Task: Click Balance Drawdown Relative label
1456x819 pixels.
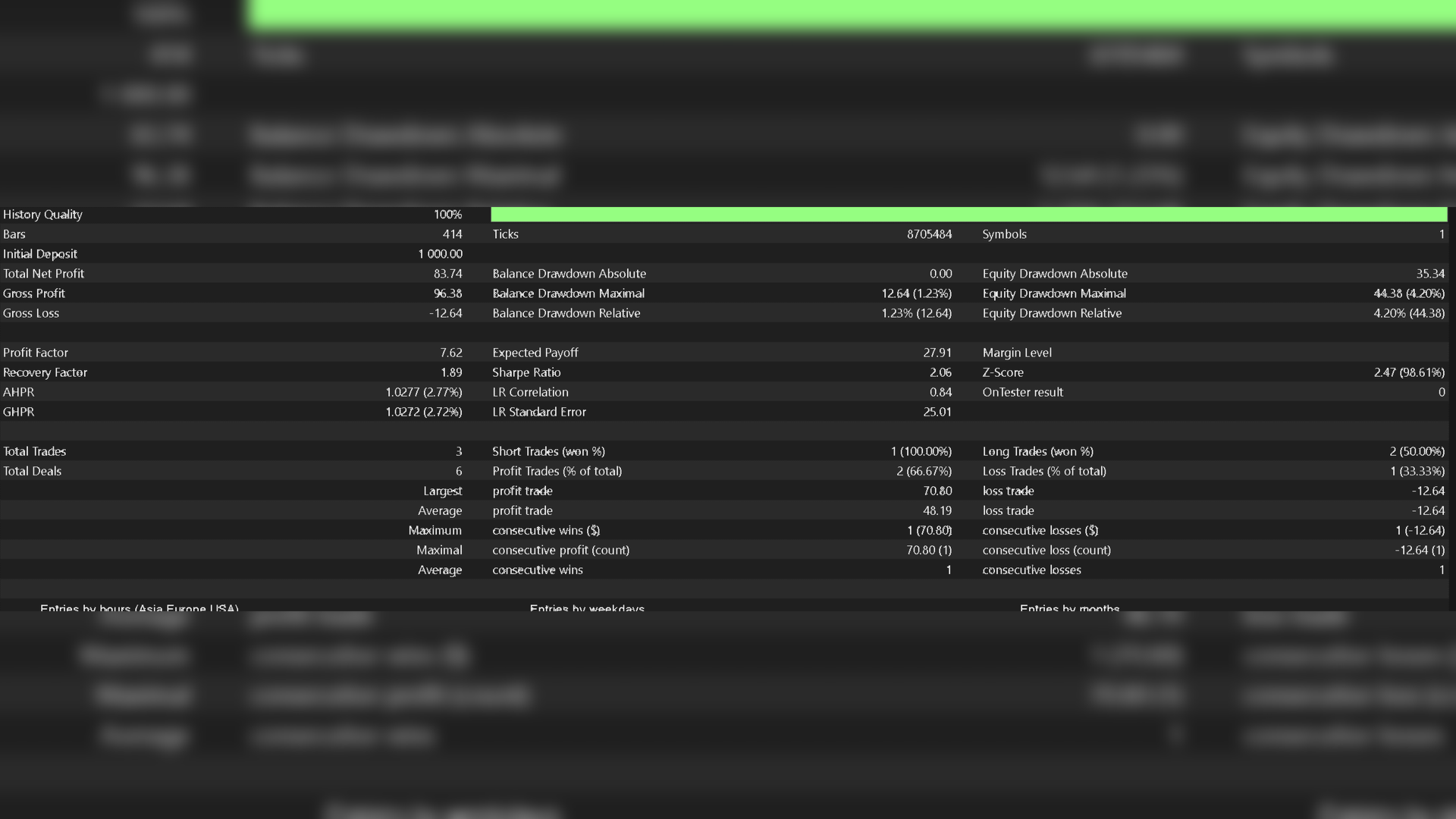Action: [566, 313]
